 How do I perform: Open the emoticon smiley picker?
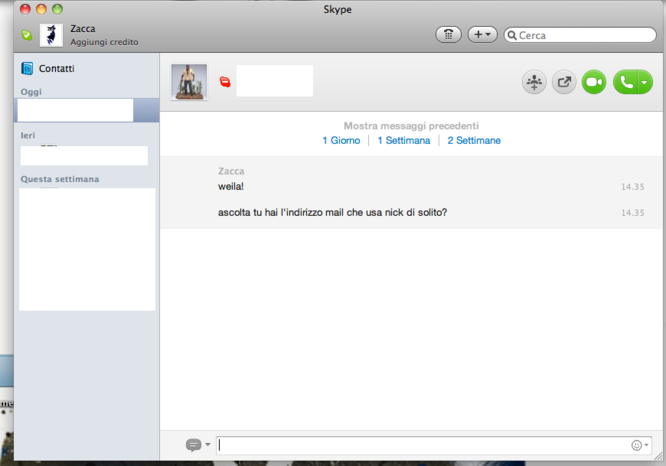point(636,445)
